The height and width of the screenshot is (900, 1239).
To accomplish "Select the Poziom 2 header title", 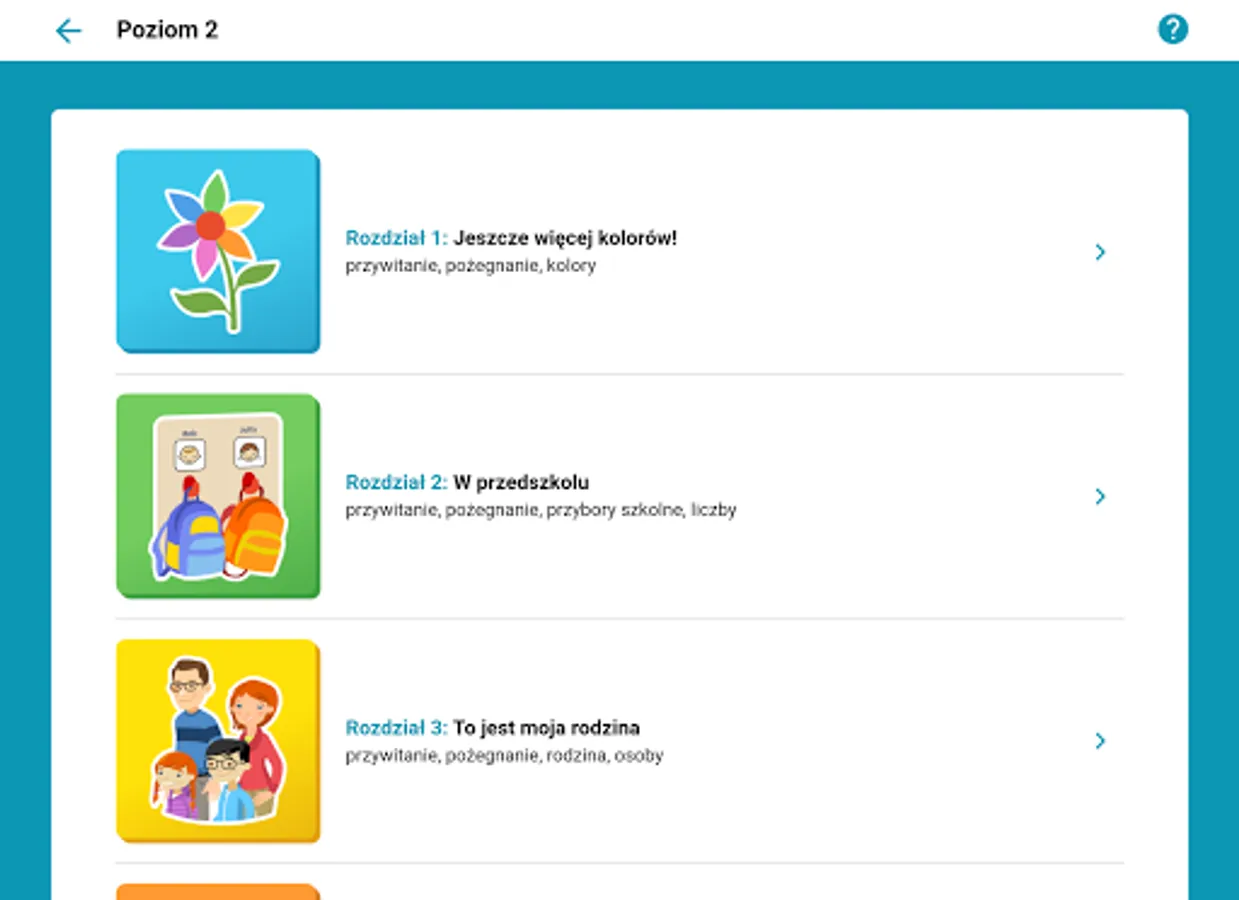I will (x=167, y=30).
